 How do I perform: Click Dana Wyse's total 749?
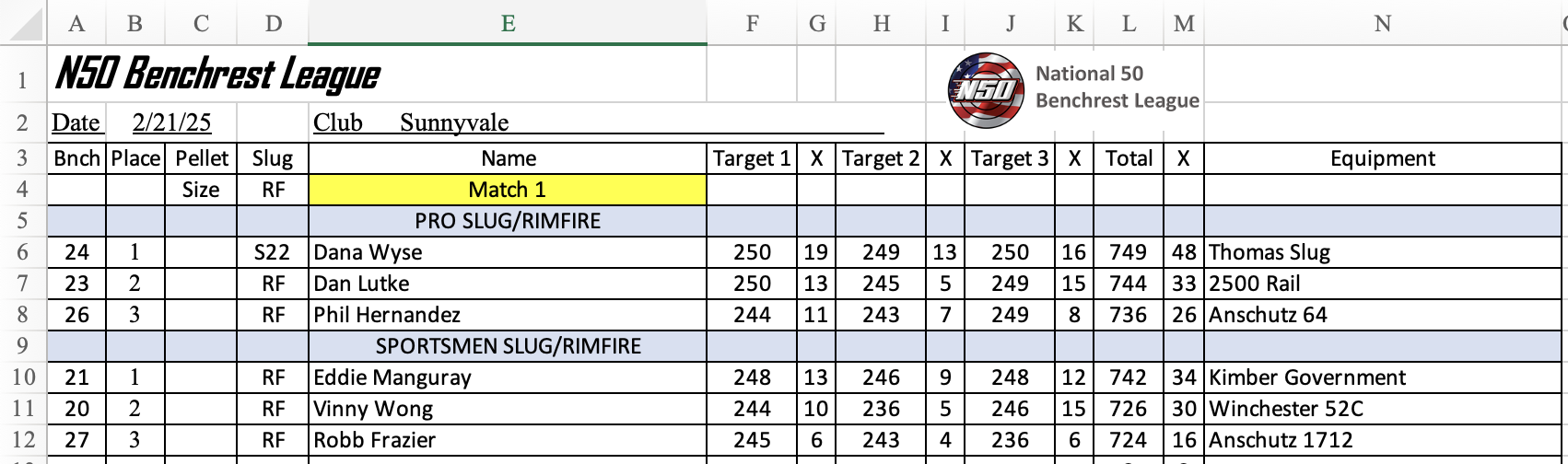pos(1129,252)
